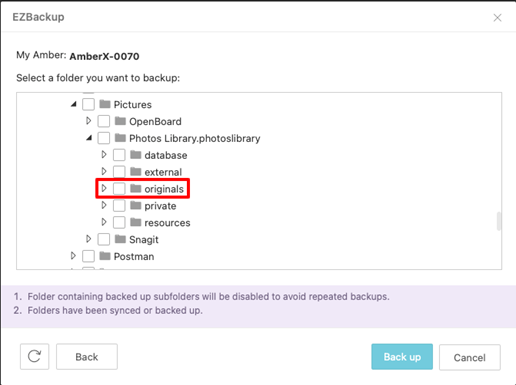Image resolution: width=516 pixels, height=385 pixels.
Task: Click the Photos Library.photoslibrary folder icon
Action: 120,138
